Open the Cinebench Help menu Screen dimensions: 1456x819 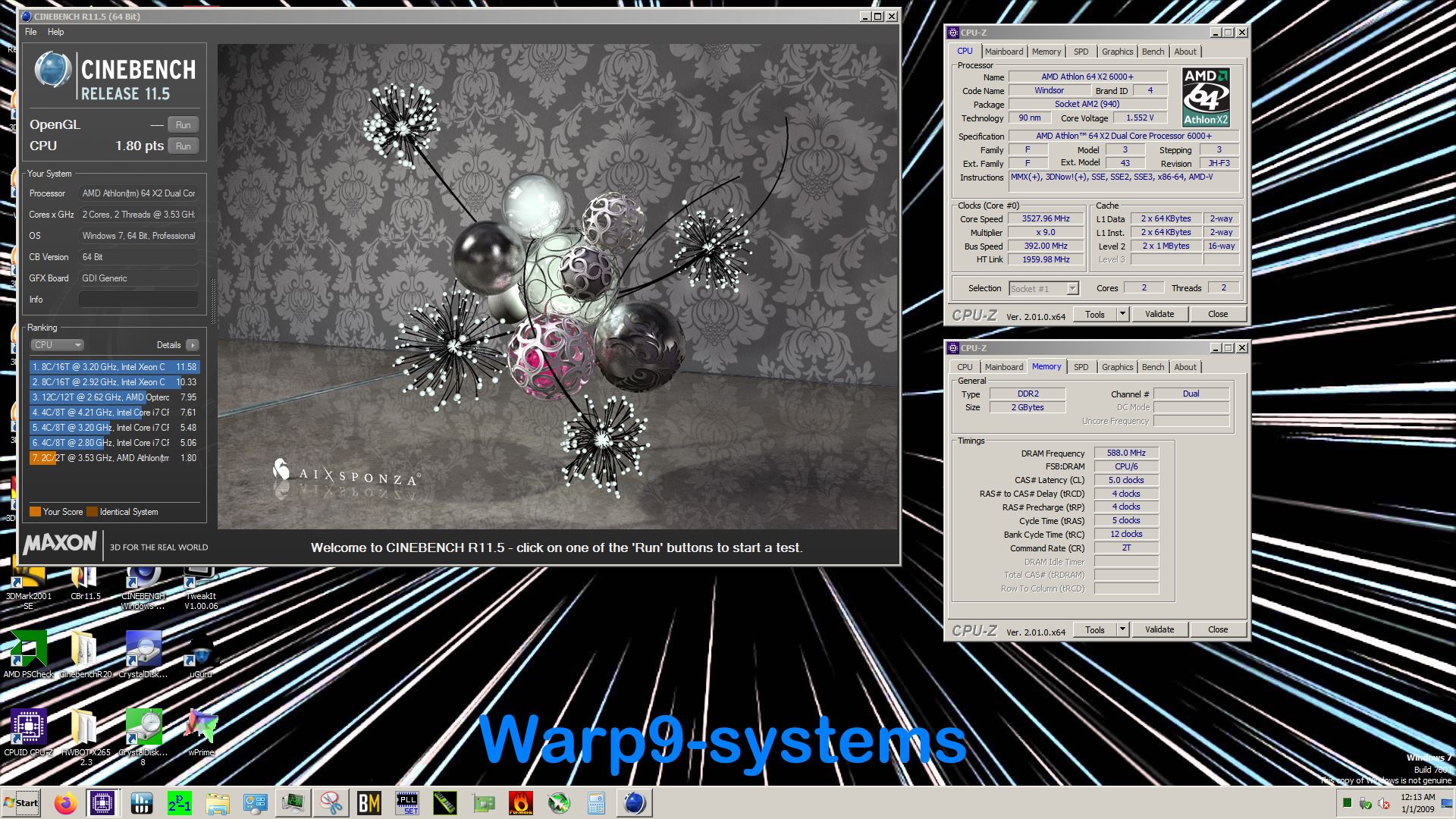[55, 32]
